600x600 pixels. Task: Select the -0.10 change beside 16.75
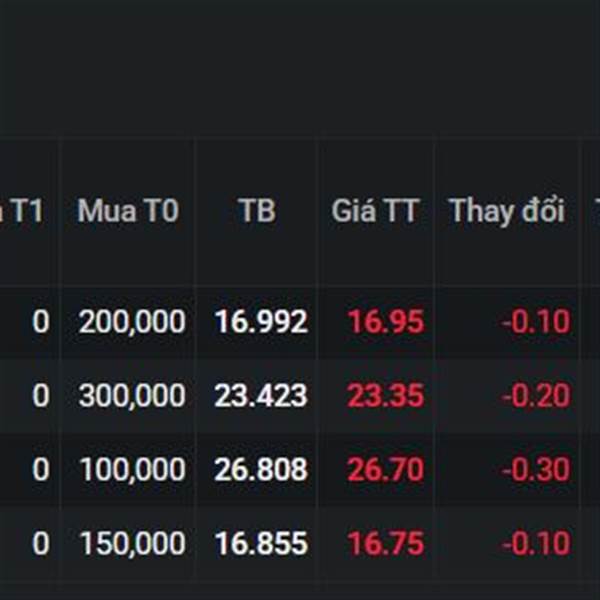(x=536, y=544)
